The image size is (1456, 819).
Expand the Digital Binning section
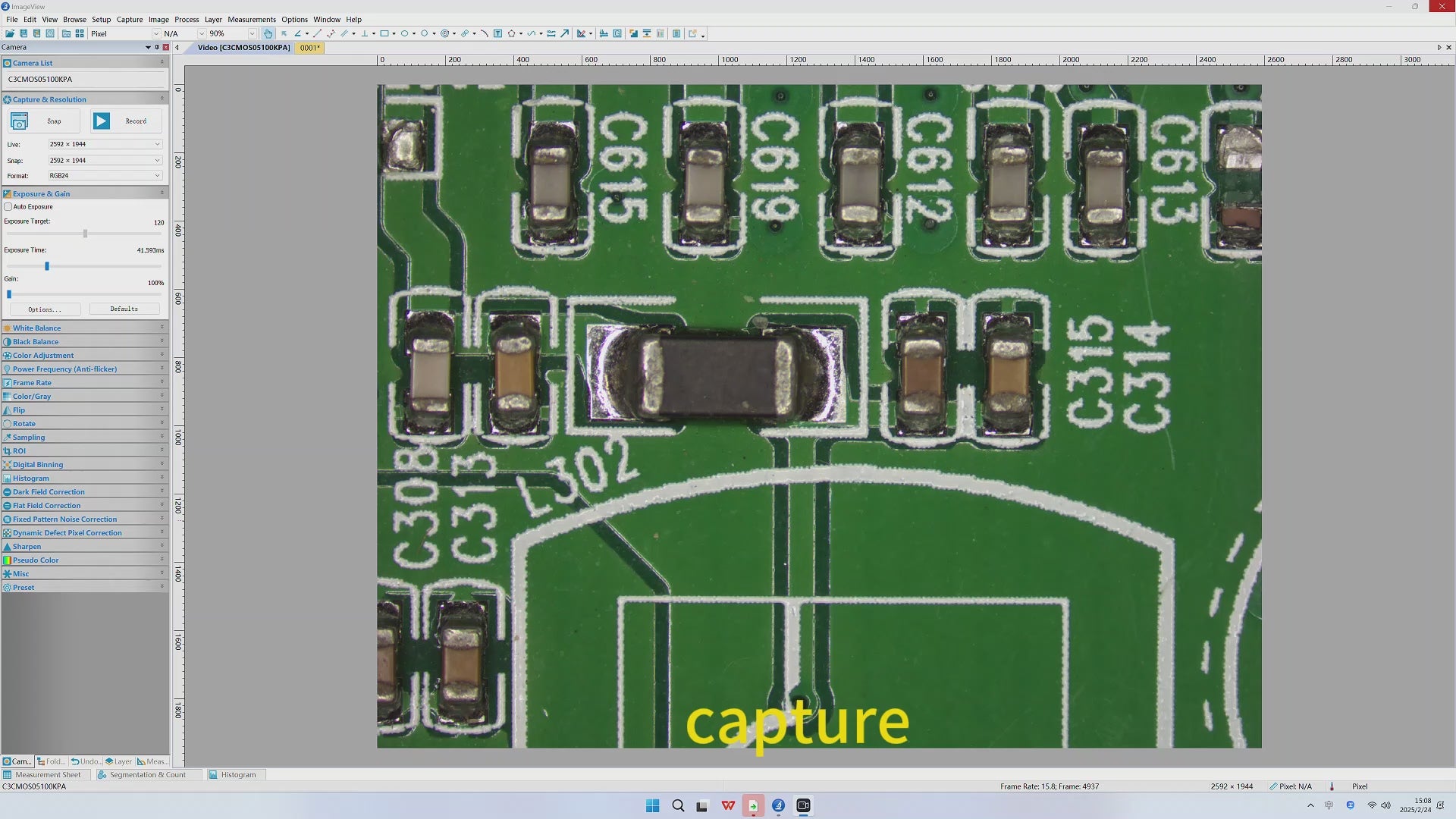coord(84,464)
